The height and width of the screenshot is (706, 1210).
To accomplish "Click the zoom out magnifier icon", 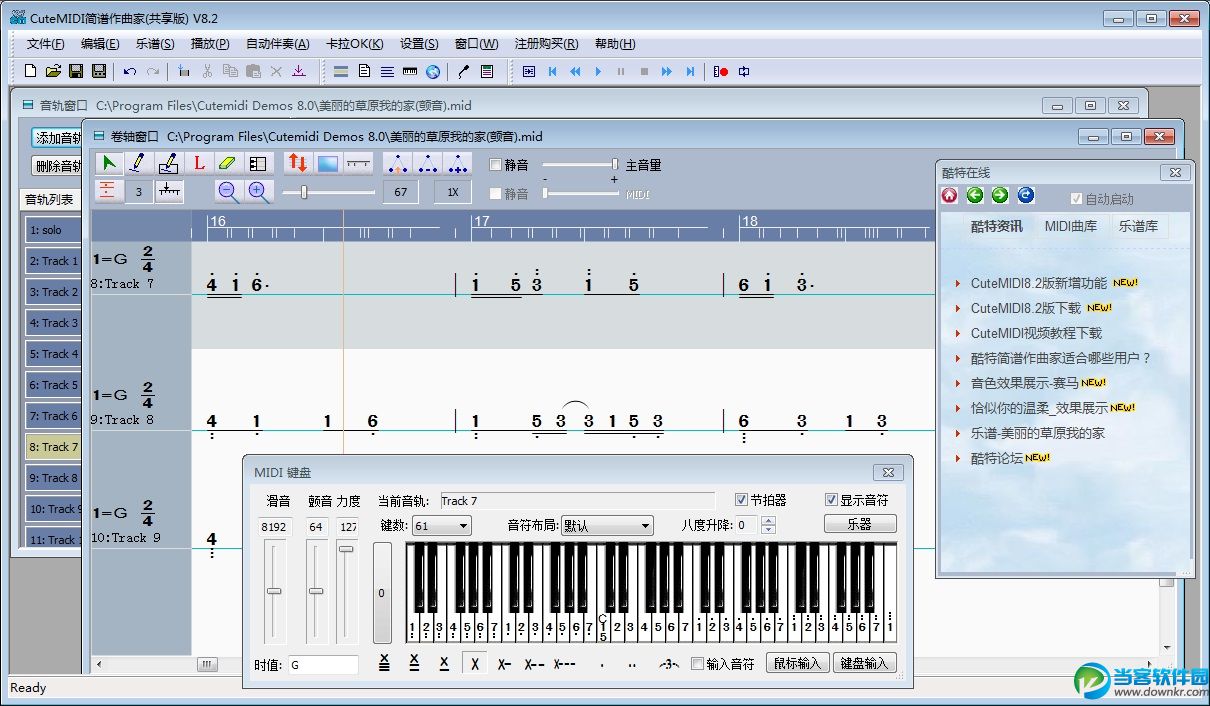I will [x=228, y=192].
